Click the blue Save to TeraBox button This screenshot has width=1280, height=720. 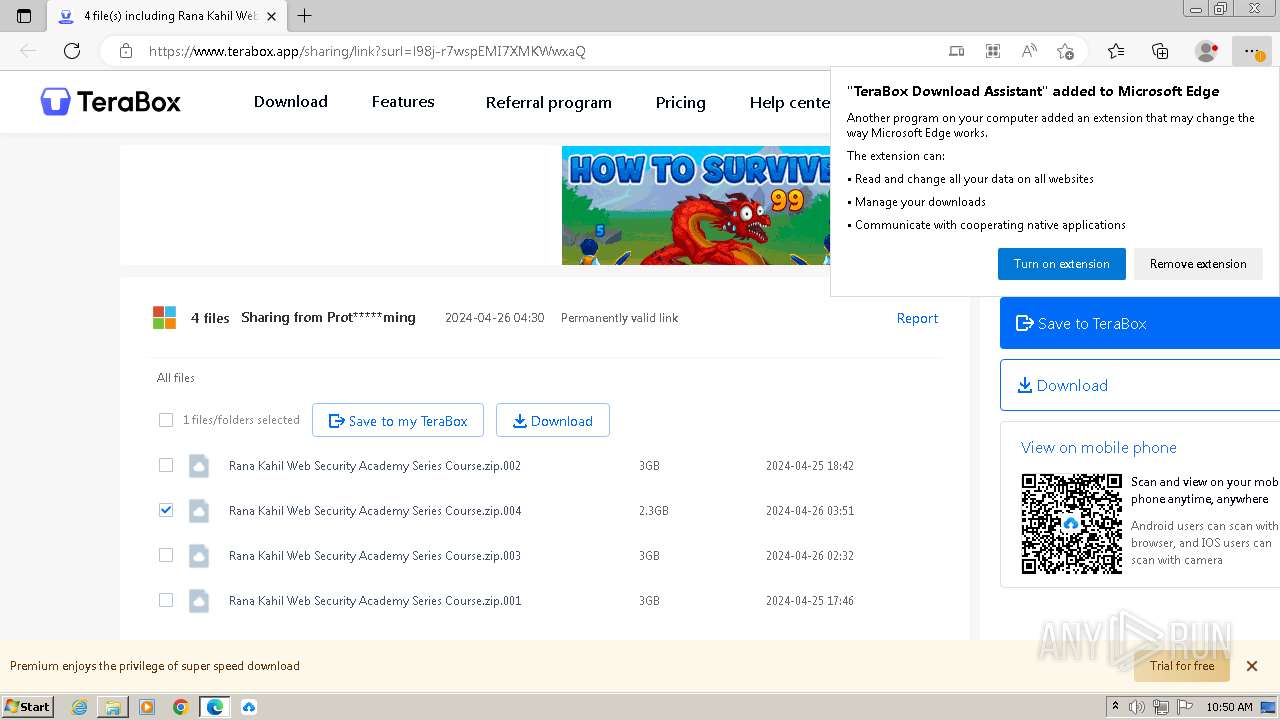[x=1140, y=323]
